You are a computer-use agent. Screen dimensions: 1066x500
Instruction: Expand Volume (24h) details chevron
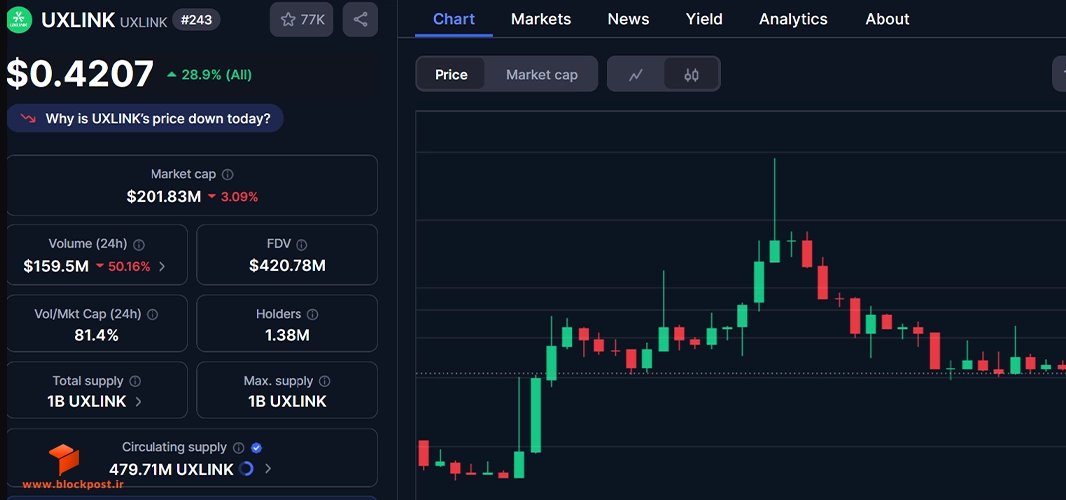[x=162, y=267]
